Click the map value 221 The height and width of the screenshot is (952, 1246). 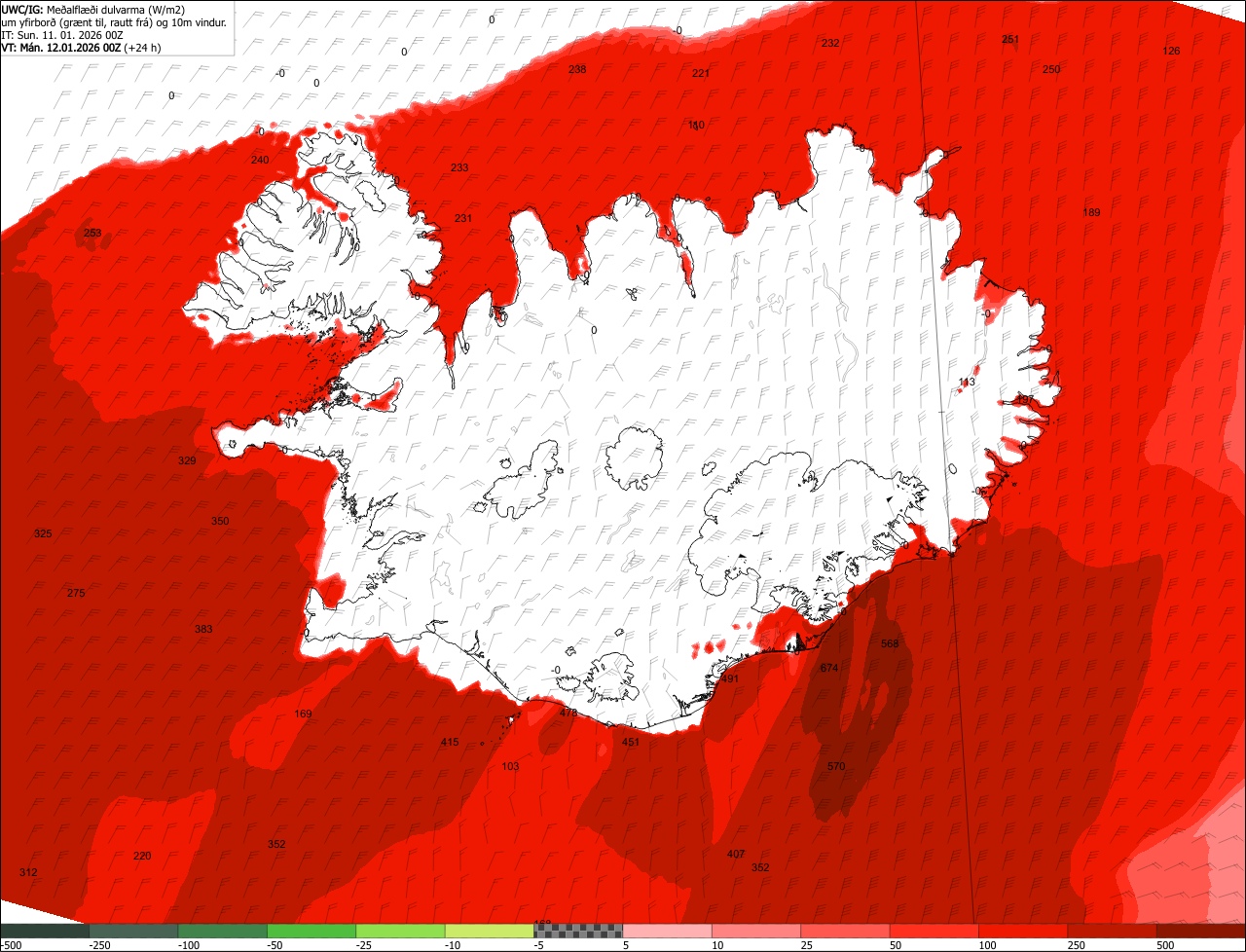click(701, 73)
